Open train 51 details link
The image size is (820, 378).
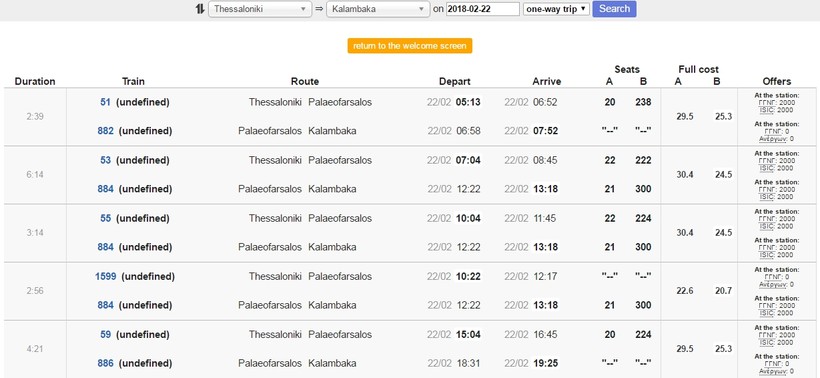click(x=106, y=102)
